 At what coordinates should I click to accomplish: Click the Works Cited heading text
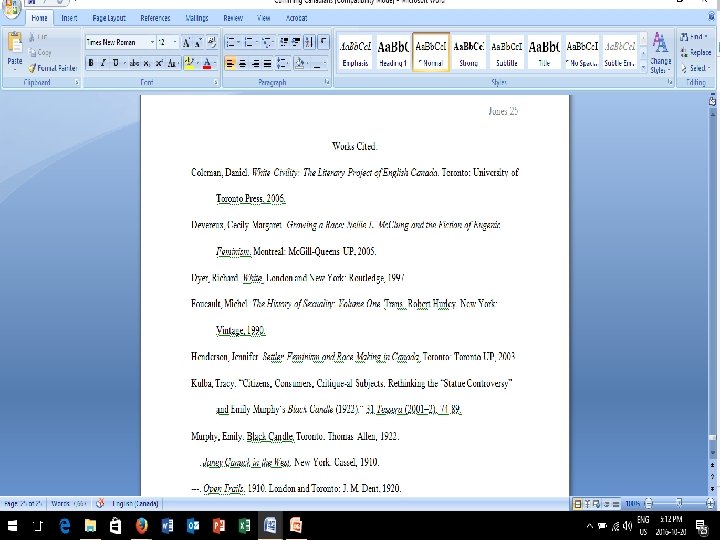(354, 146)
